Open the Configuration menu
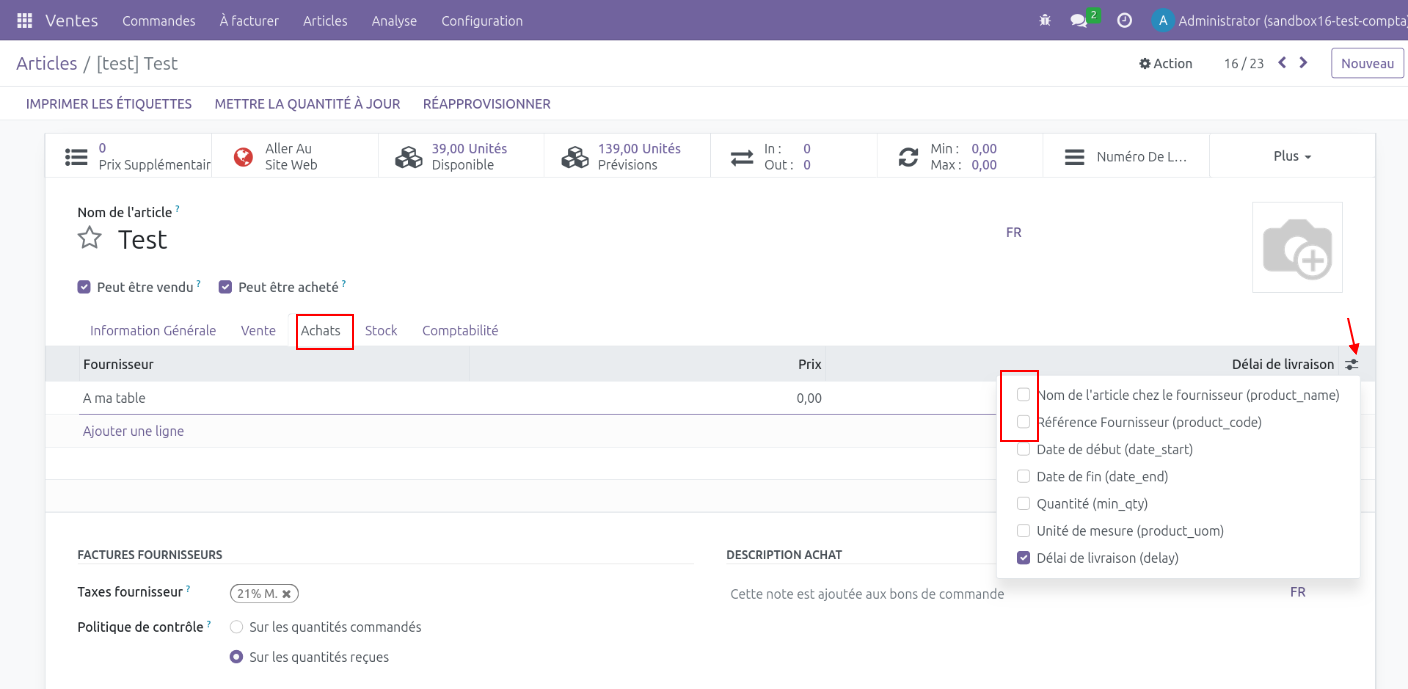Image resolution: width=1408 pixels, height=689 pixels. pyautogui.click(x=482, y=20)
